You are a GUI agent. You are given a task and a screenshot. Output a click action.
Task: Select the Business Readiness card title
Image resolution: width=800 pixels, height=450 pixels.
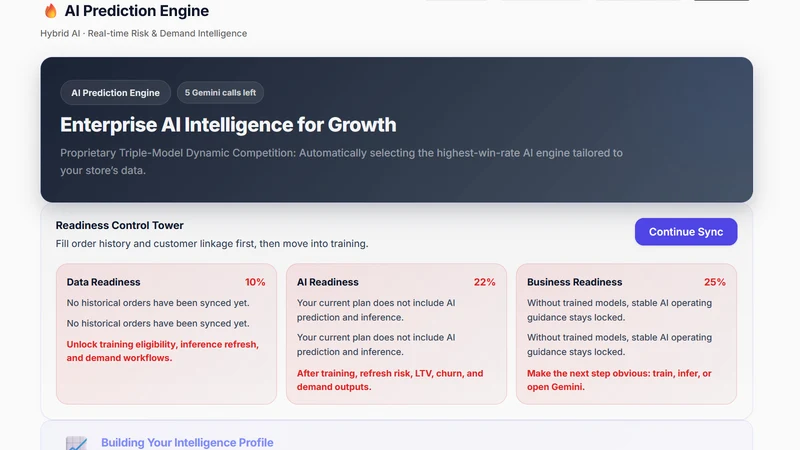[574, 282]
